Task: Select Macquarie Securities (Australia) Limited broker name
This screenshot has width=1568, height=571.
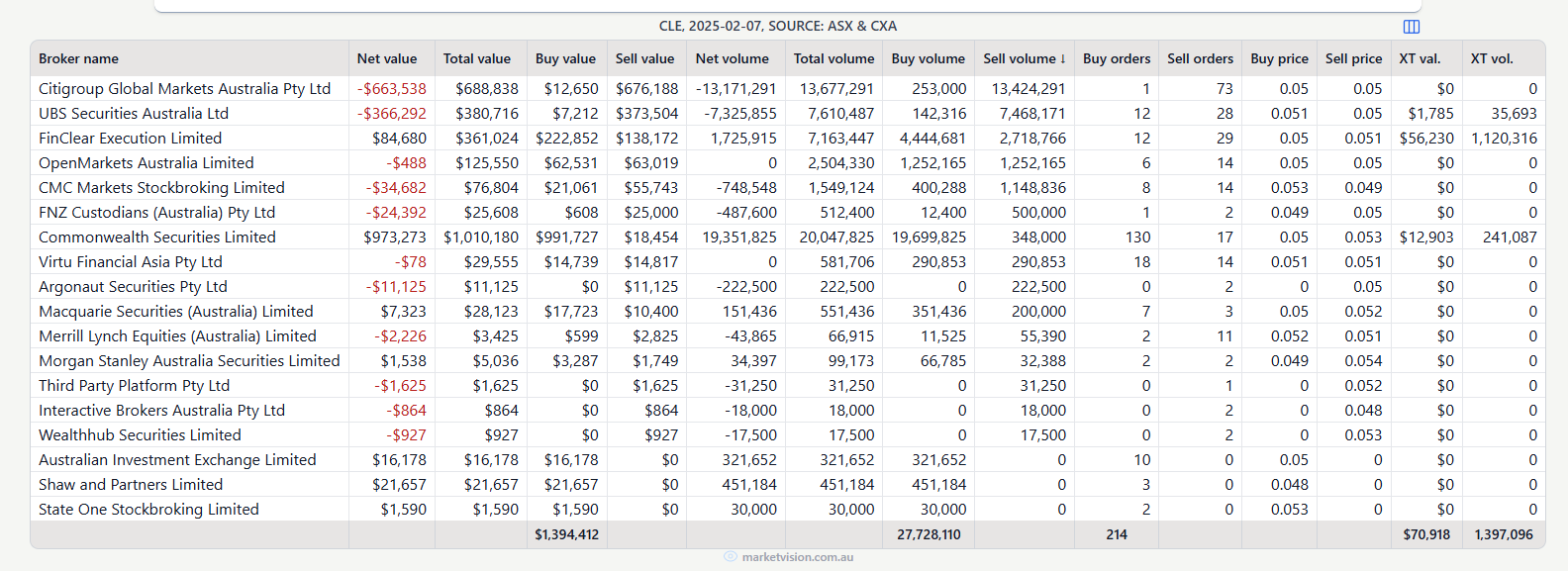Action: [176, 312]
